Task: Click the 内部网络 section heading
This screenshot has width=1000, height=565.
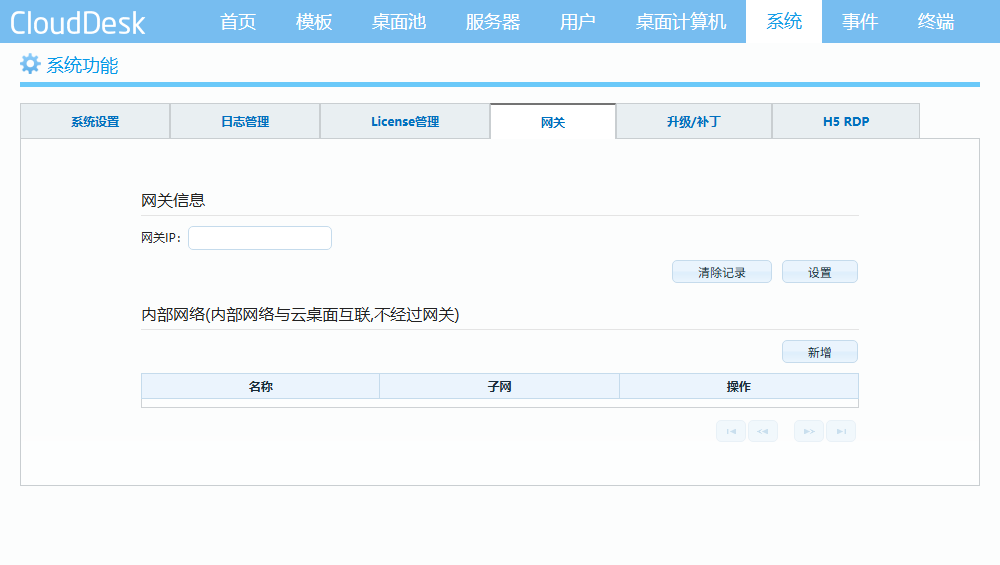Action: pos(300,314)
